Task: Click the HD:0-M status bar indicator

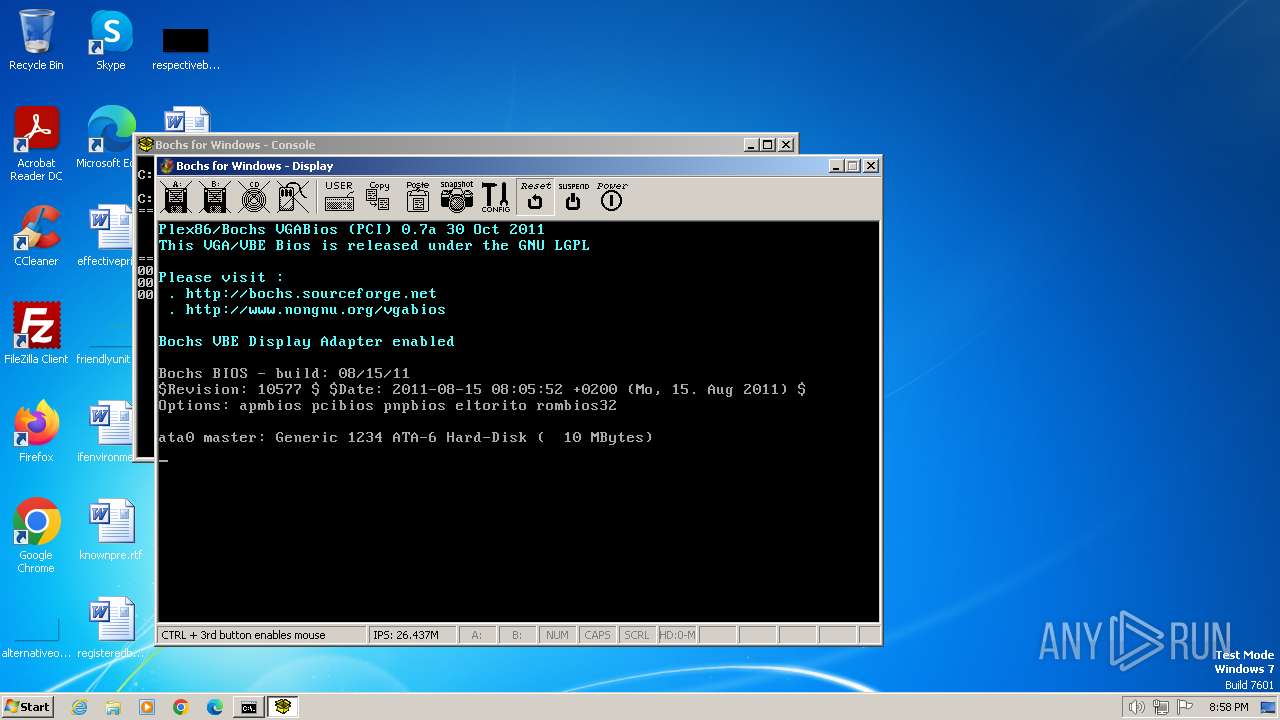Action: click(x=677, y=635)
